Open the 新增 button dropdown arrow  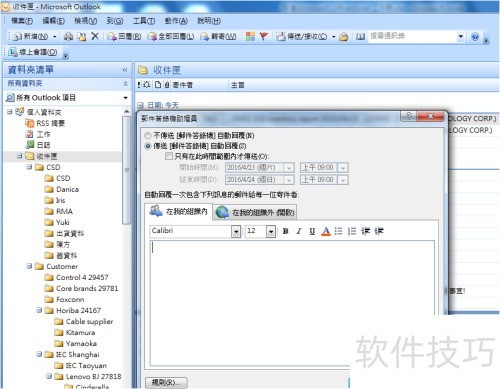55,37
